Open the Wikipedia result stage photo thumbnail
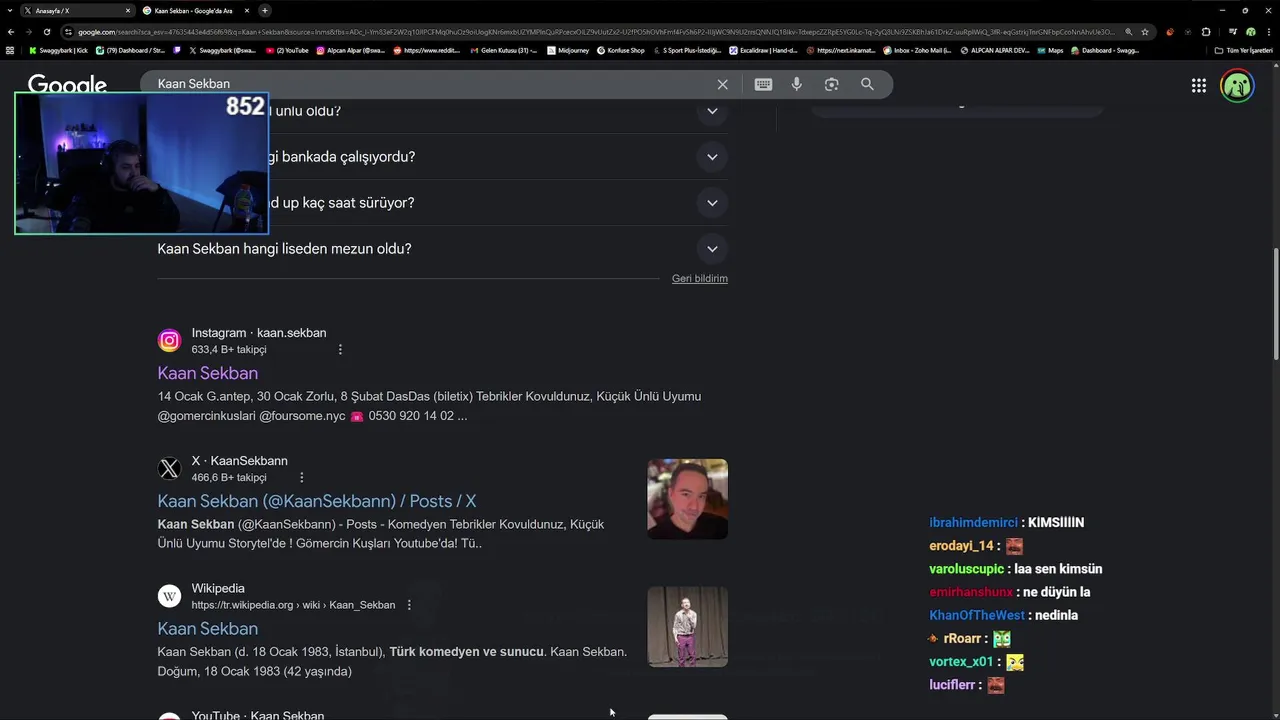 687,626
